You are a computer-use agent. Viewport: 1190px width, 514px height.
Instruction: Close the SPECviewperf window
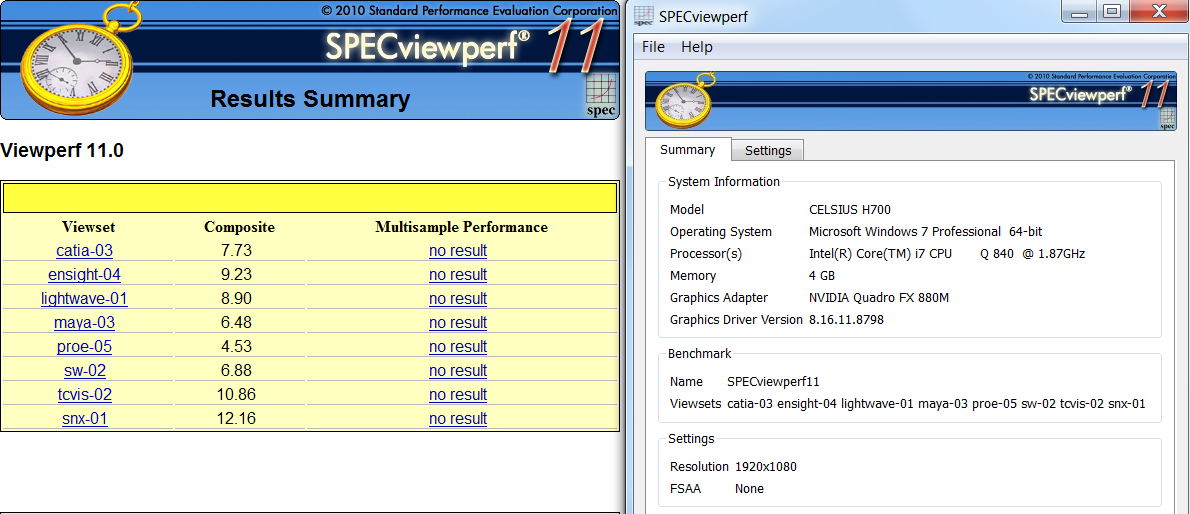pos(1159,11)
